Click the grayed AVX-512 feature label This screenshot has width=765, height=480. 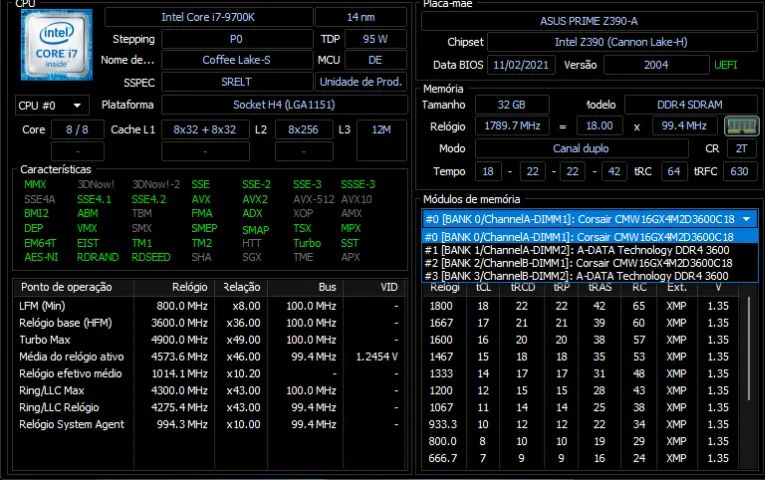pos(314,199)
